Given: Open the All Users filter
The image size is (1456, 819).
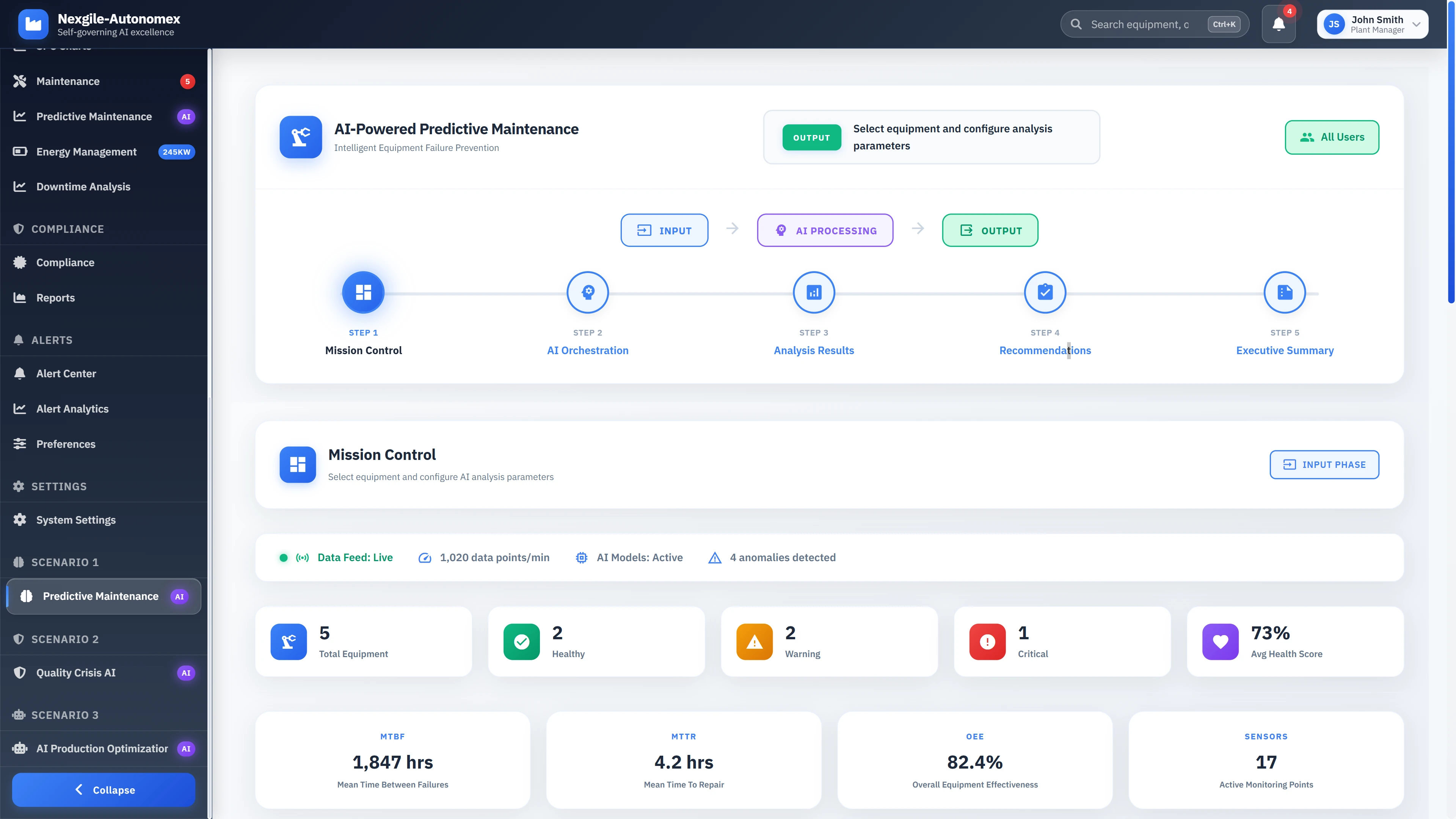Looking at the screenshot, I should pyautogui.click(x=1332, y=137).
